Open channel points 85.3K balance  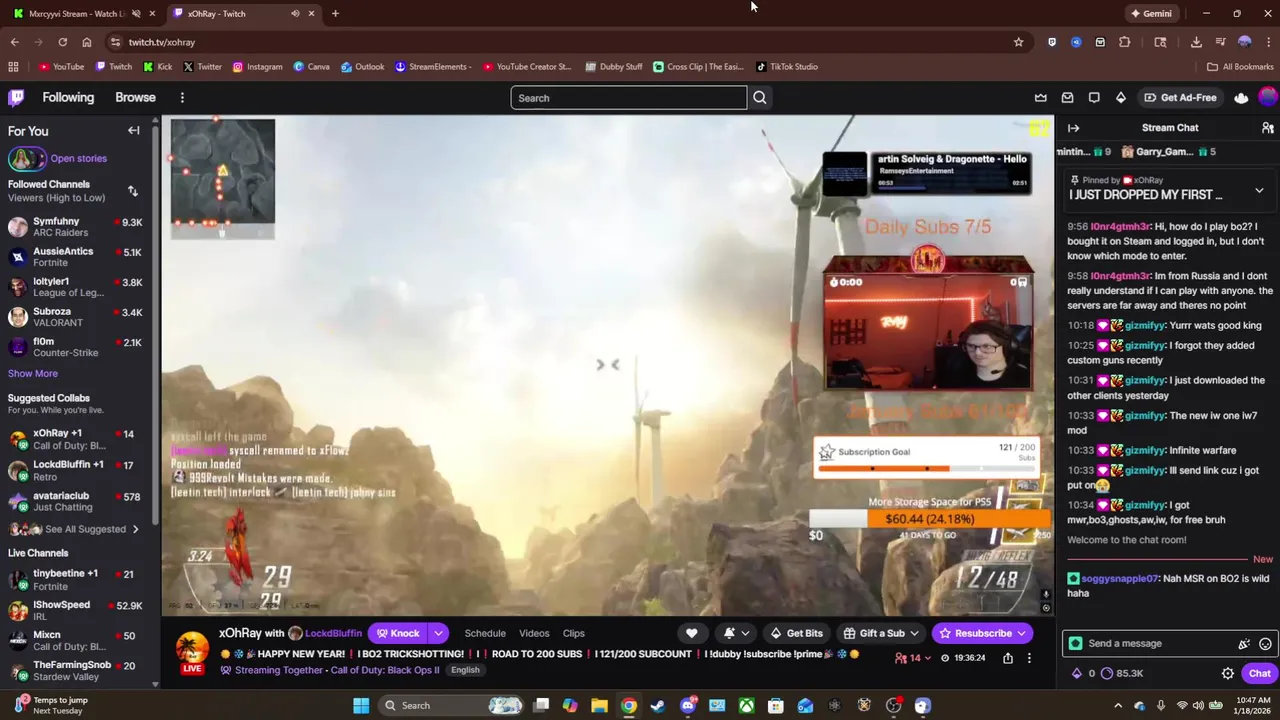pyautogui.click(x=1122, y=673)
